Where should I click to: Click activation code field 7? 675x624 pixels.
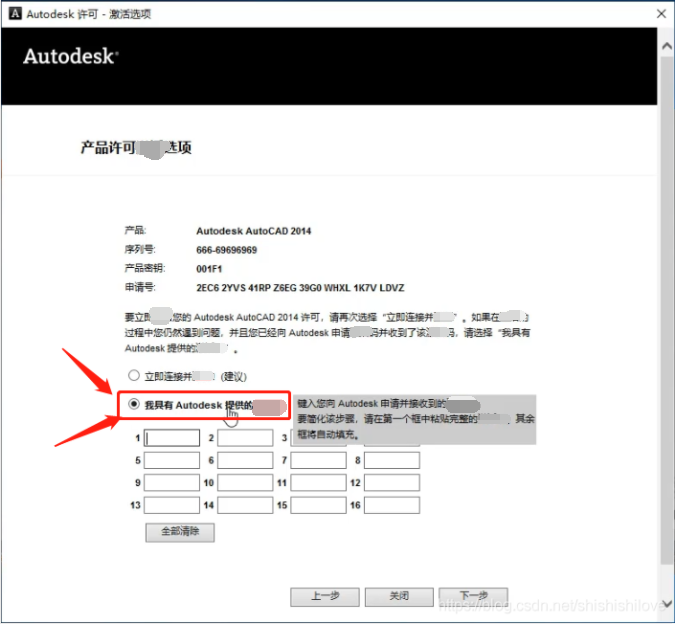(318, 460)
